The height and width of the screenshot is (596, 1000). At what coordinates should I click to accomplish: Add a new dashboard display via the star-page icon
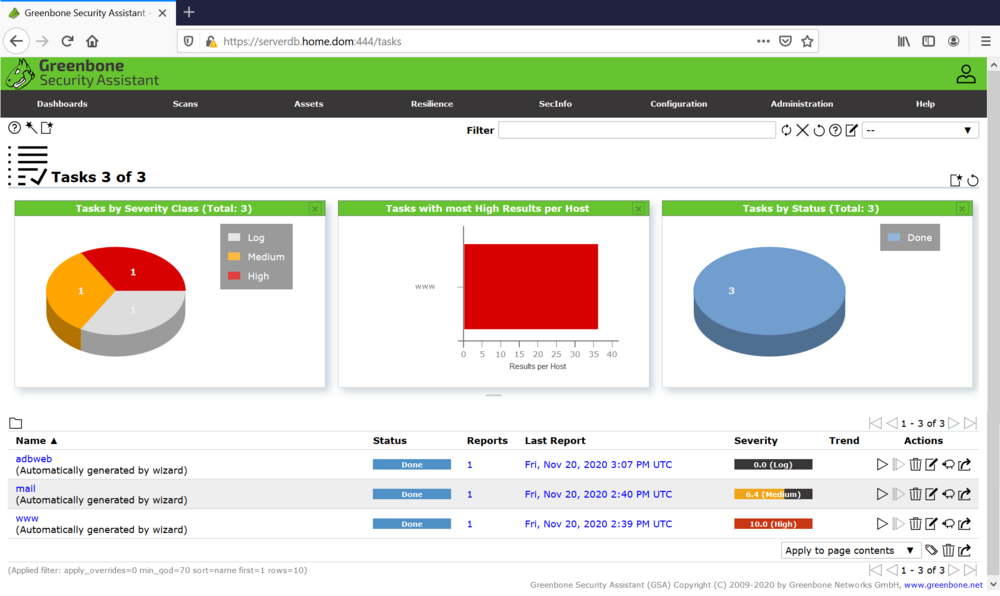[x=955, y=180]
